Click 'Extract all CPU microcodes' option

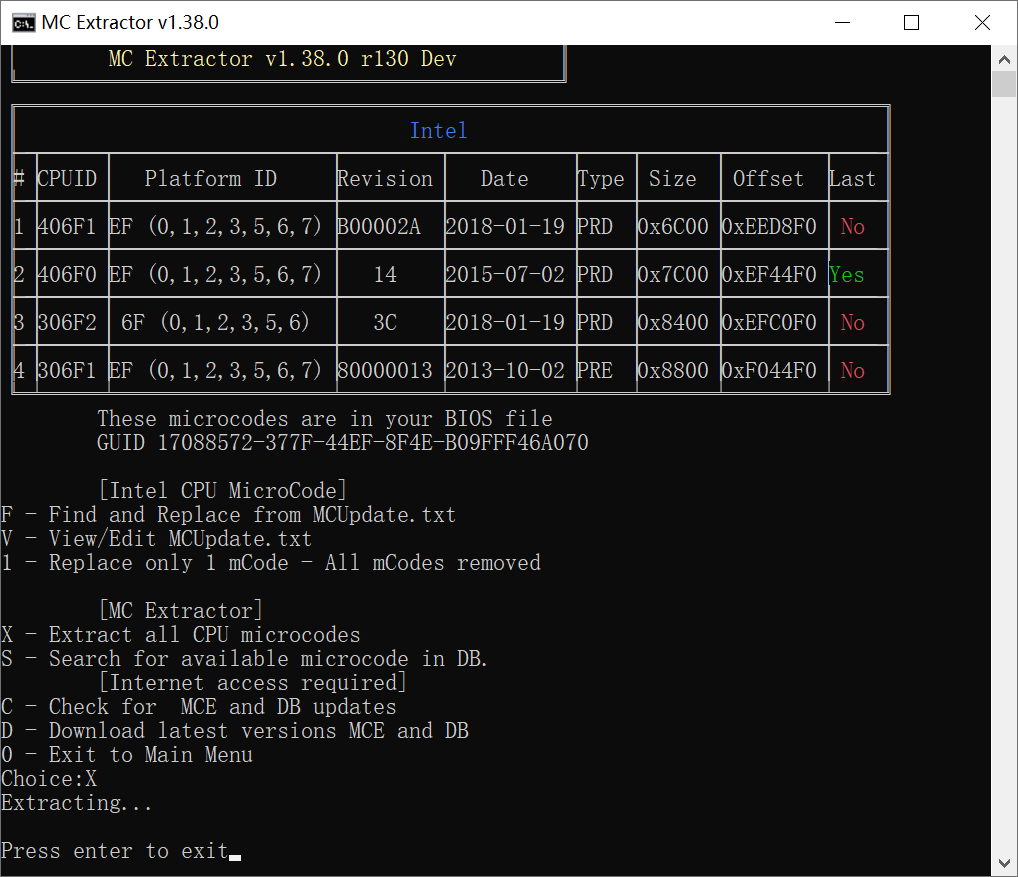pyautogui.click(x=180, y=635)
